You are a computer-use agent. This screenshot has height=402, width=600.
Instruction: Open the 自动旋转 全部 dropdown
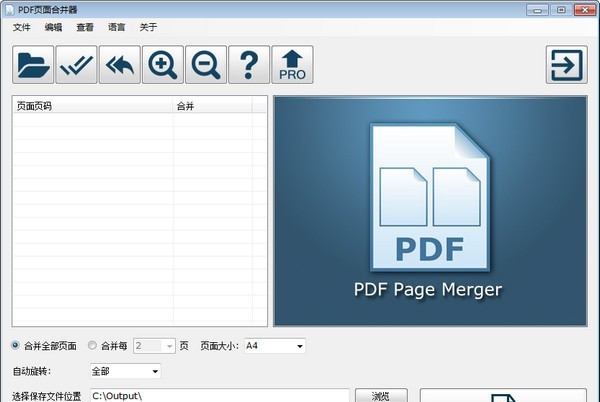(126, 371)
